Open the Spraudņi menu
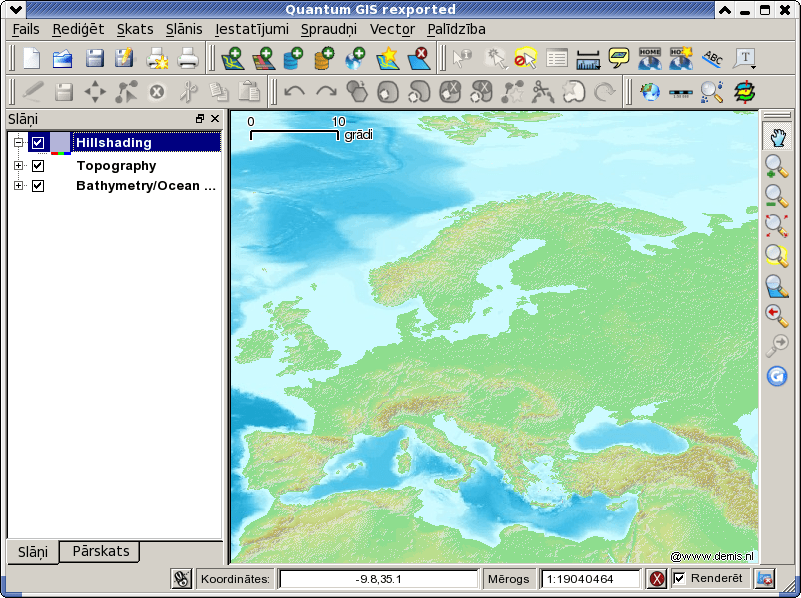 click(328, 29)
